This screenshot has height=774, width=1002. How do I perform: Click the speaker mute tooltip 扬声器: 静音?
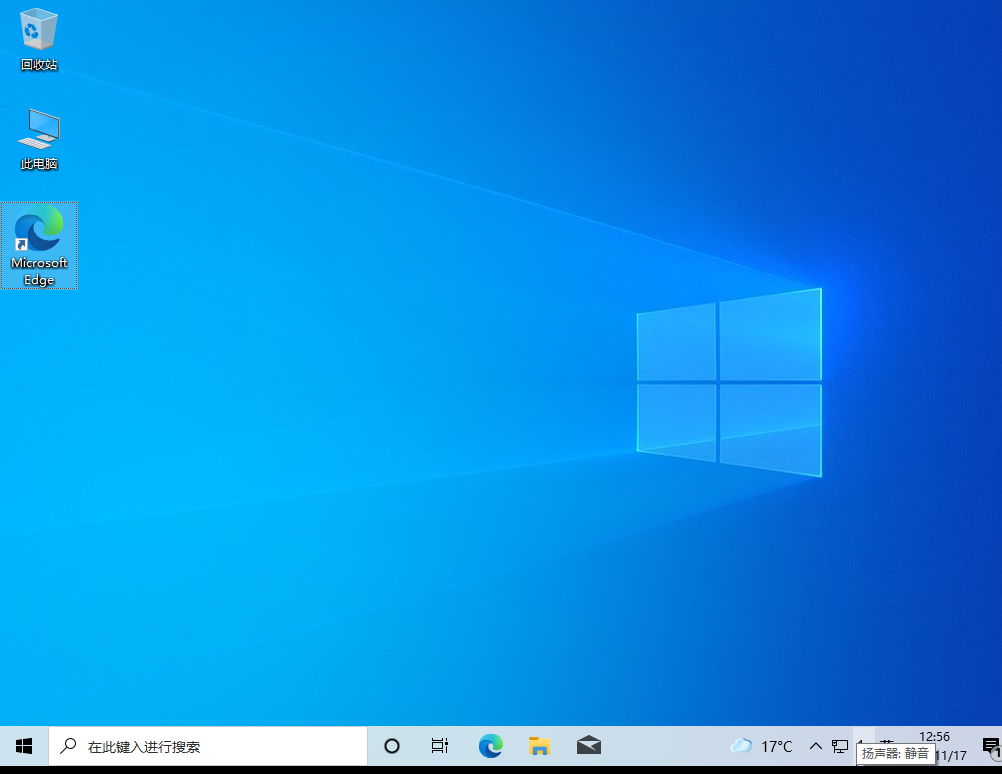(894, 753)
